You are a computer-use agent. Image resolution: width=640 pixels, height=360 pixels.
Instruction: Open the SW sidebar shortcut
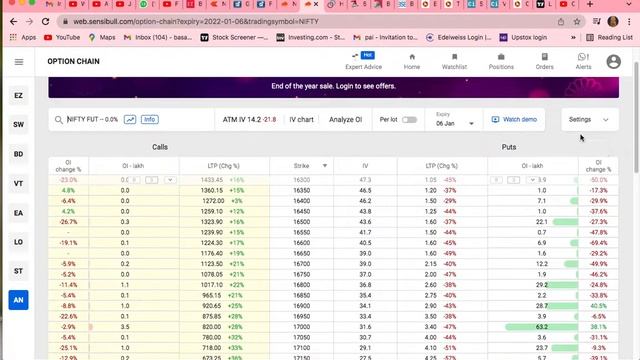click(x=18, y=124)
